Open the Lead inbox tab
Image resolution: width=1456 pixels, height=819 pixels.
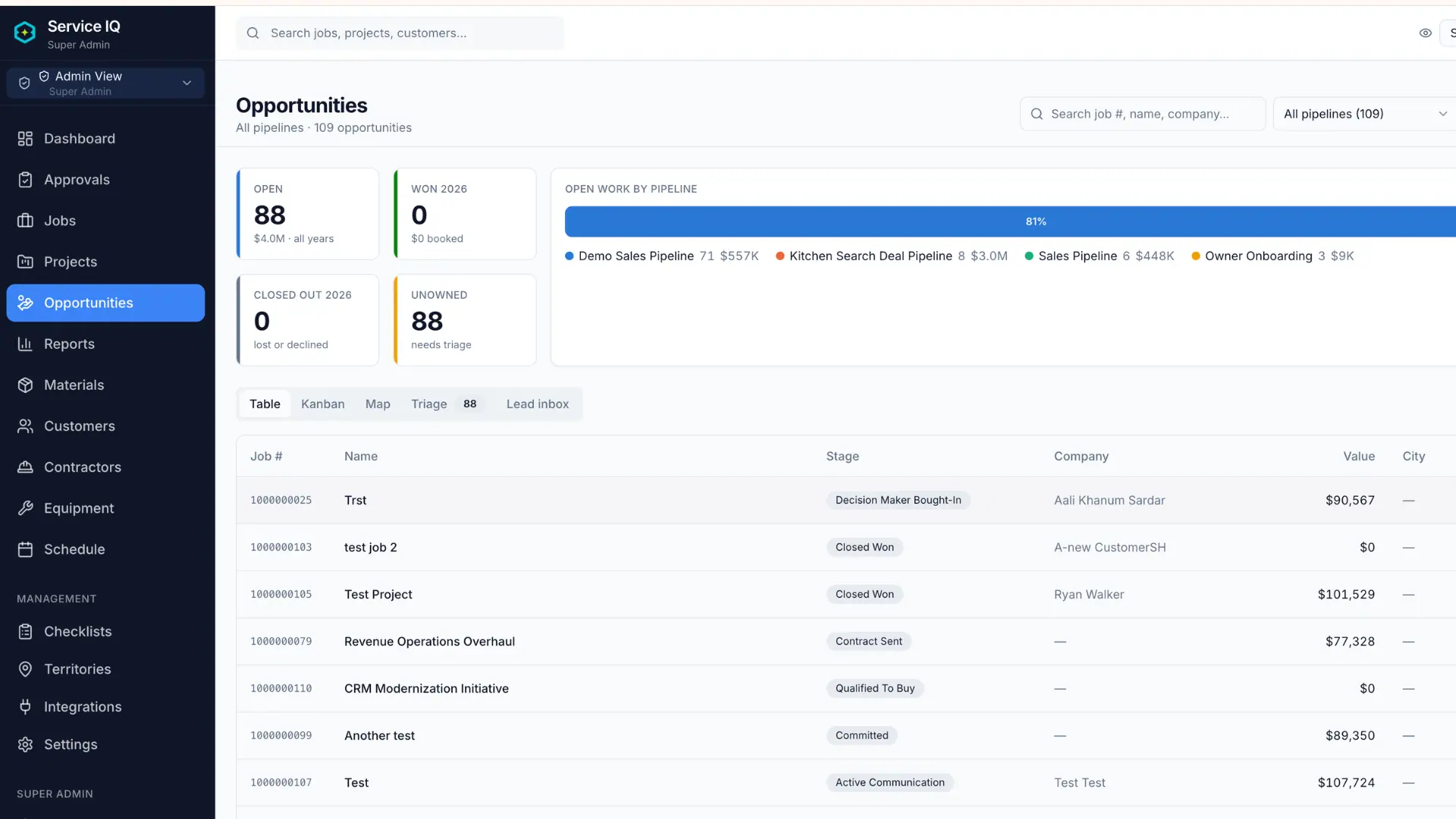coord(537,404)
